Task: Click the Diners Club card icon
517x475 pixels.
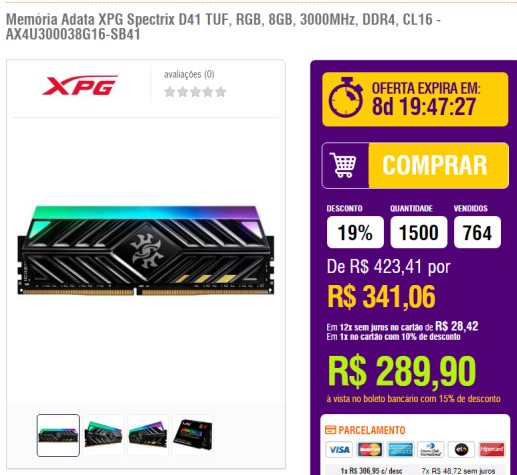Action: point(431,450)
